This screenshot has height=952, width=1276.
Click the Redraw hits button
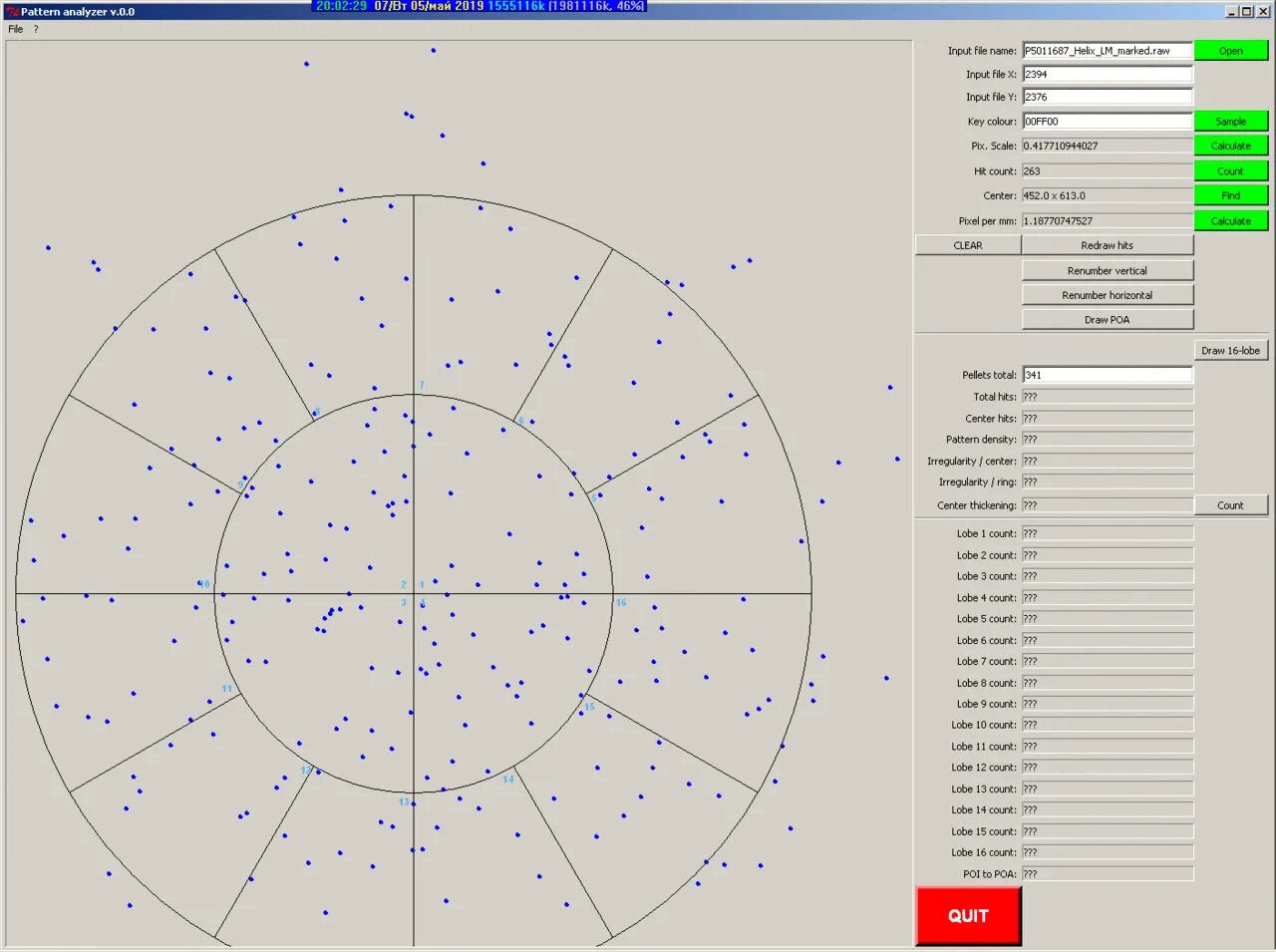pyautogui.click(x=1108, y=245)
